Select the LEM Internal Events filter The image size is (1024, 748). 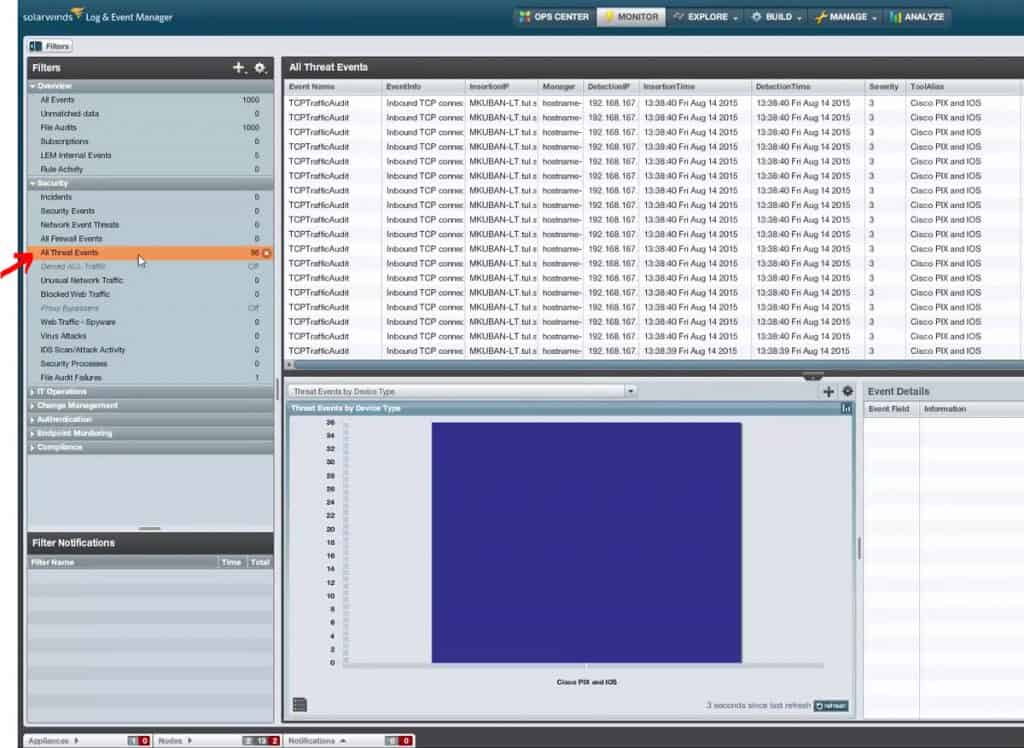coord(150,155)
